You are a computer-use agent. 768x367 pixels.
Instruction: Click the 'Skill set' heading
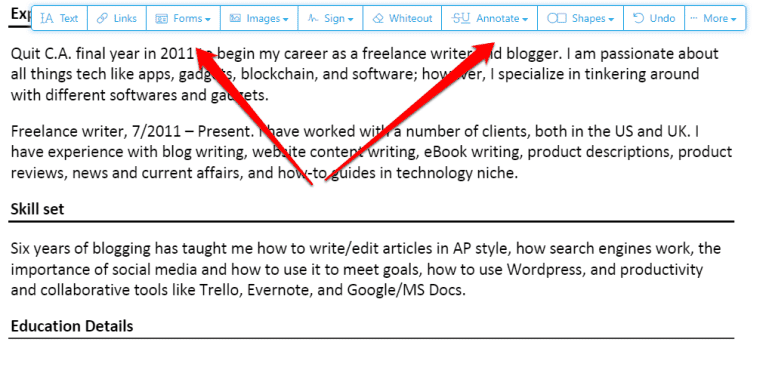pyautogui.click(x=37, y=209)
